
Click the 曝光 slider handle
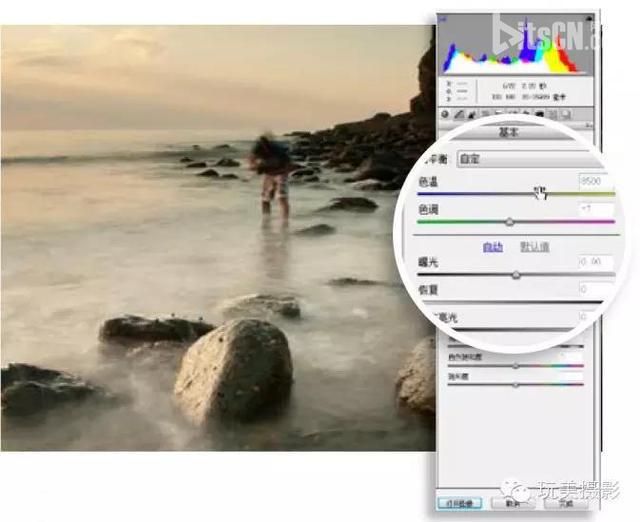[516, 275]
